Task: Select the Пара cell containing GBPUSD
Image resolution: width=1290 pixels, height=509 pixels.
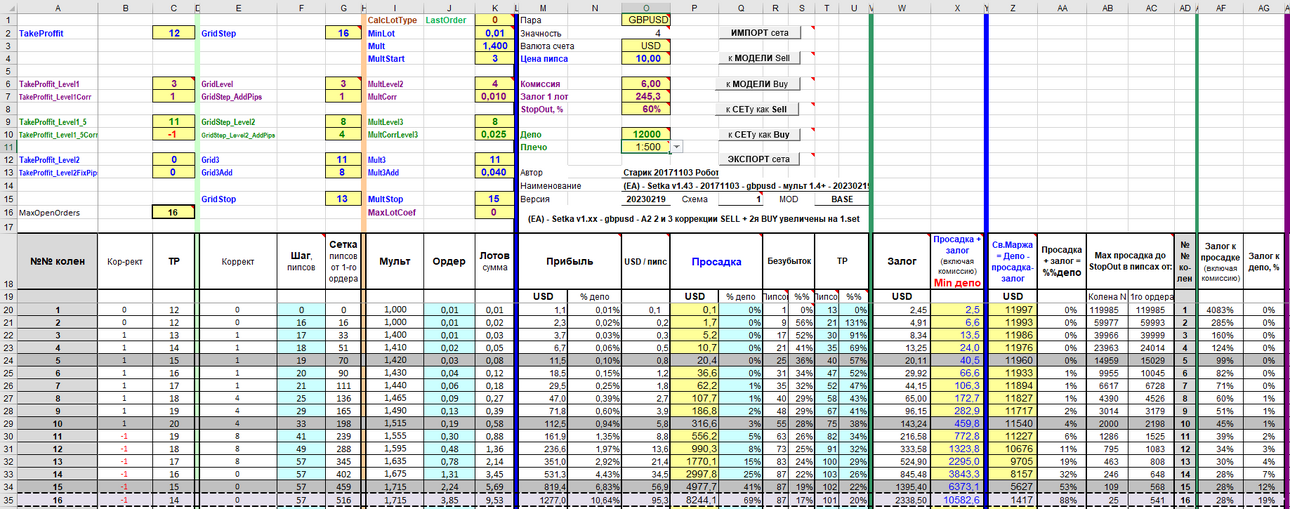Action: [x=646, y=20]
